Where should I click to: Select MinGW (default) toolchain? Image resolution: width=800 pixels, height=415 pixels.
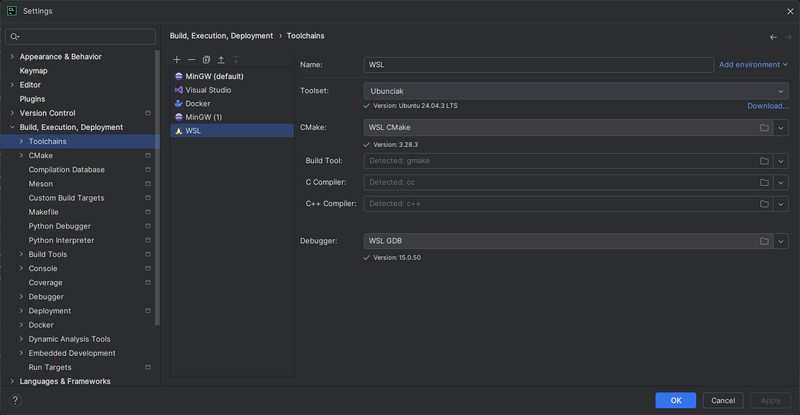pos(232,76)
